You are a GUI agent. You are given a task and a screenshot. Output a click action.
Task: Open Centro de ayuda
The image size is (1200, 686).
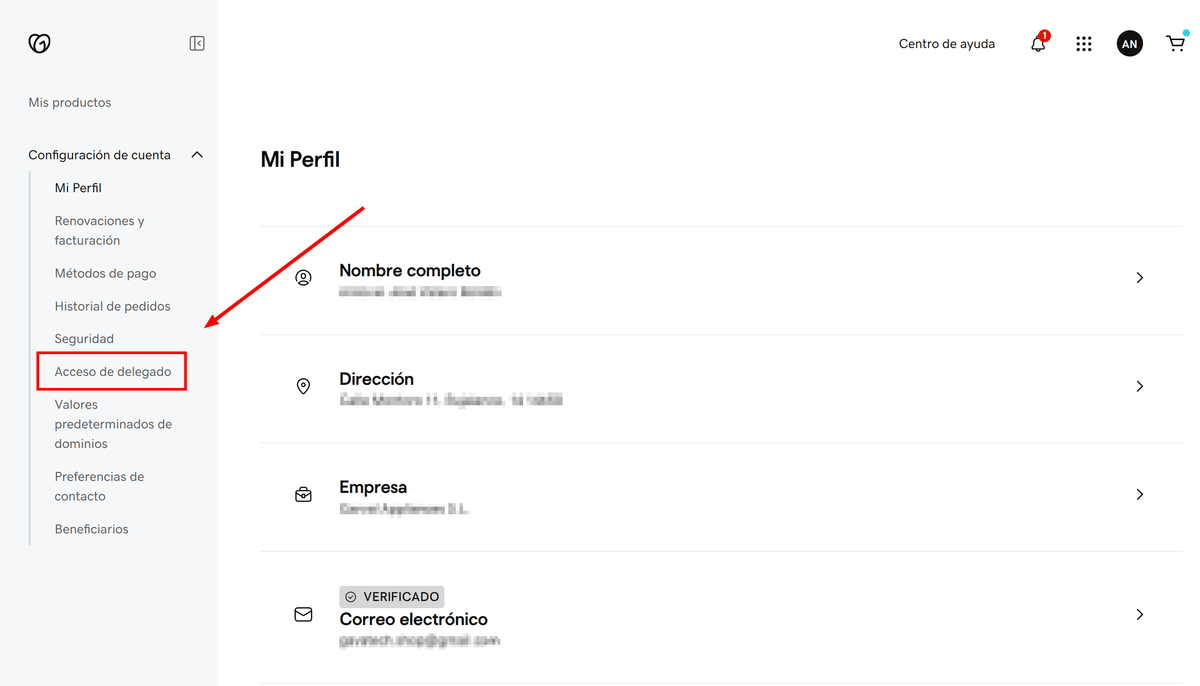tap(946, 43)
